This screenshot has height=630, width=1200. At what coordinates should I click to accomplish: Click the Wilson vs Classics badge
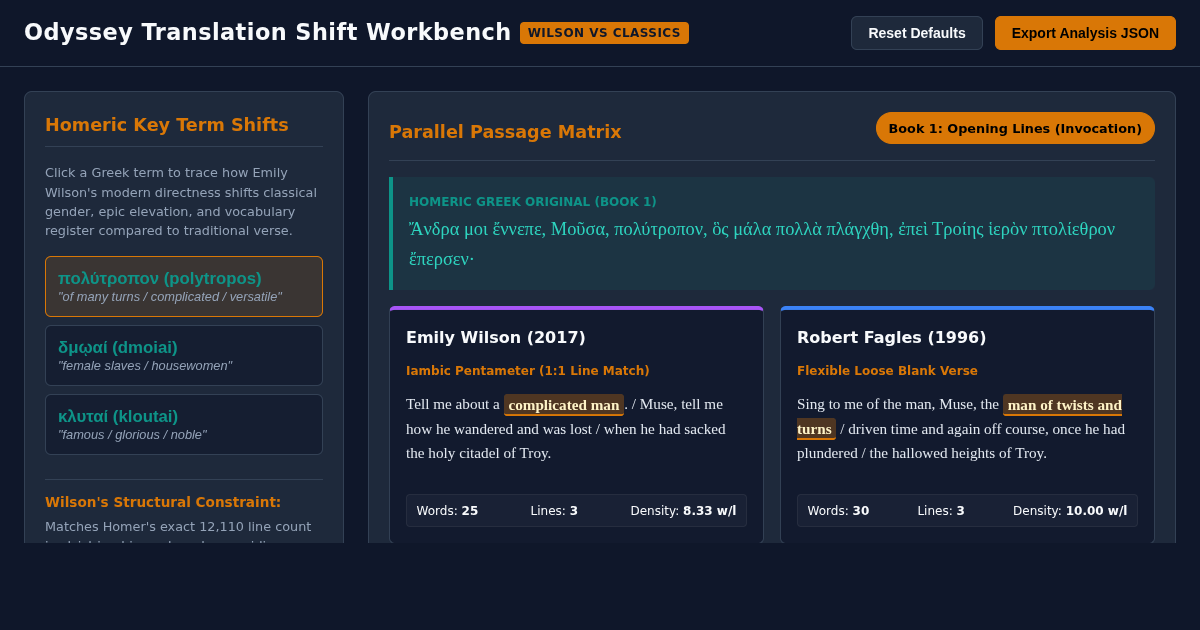604,33
